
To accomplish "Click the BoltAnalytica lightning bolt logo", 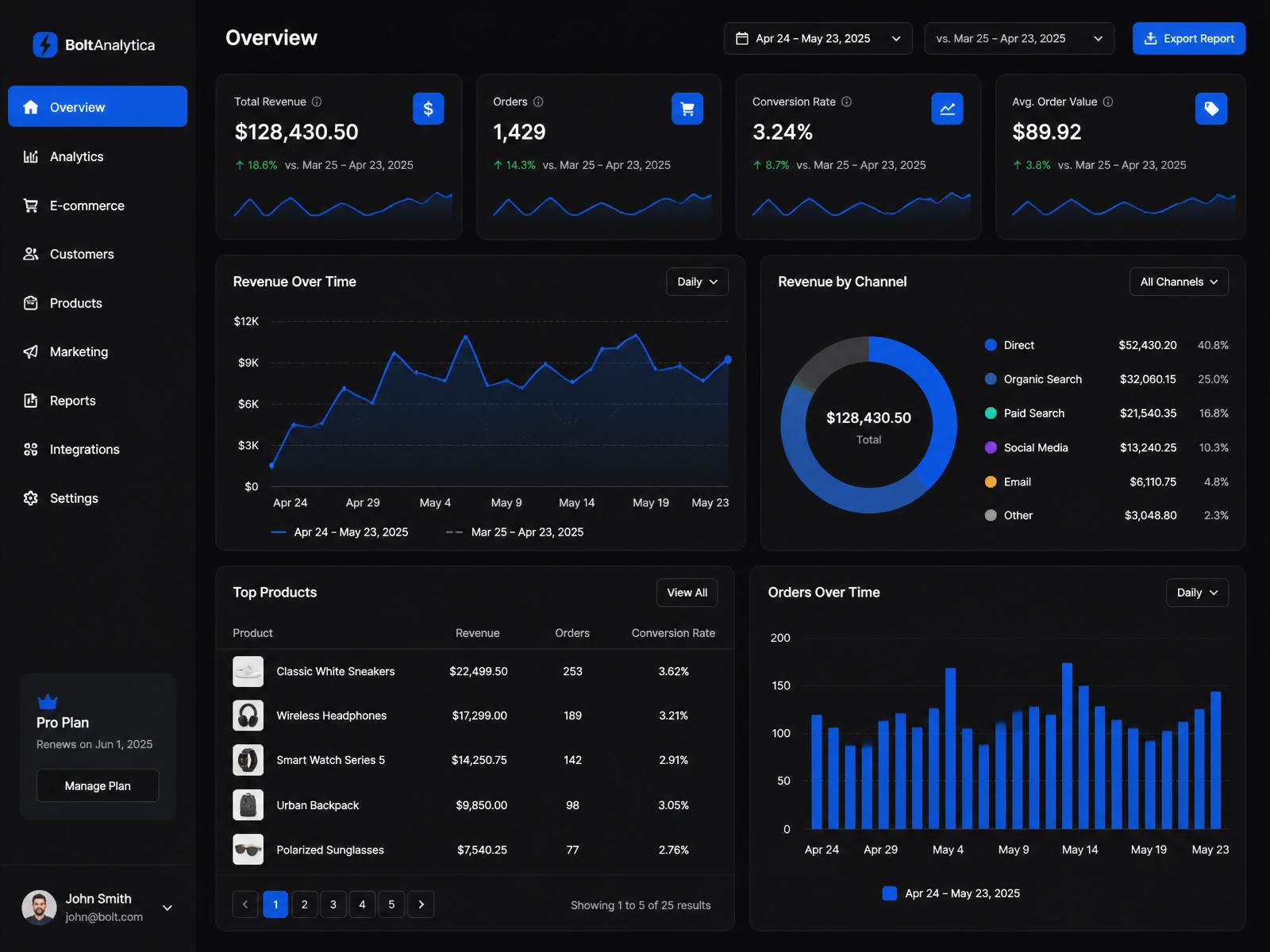I will [45, 44].
